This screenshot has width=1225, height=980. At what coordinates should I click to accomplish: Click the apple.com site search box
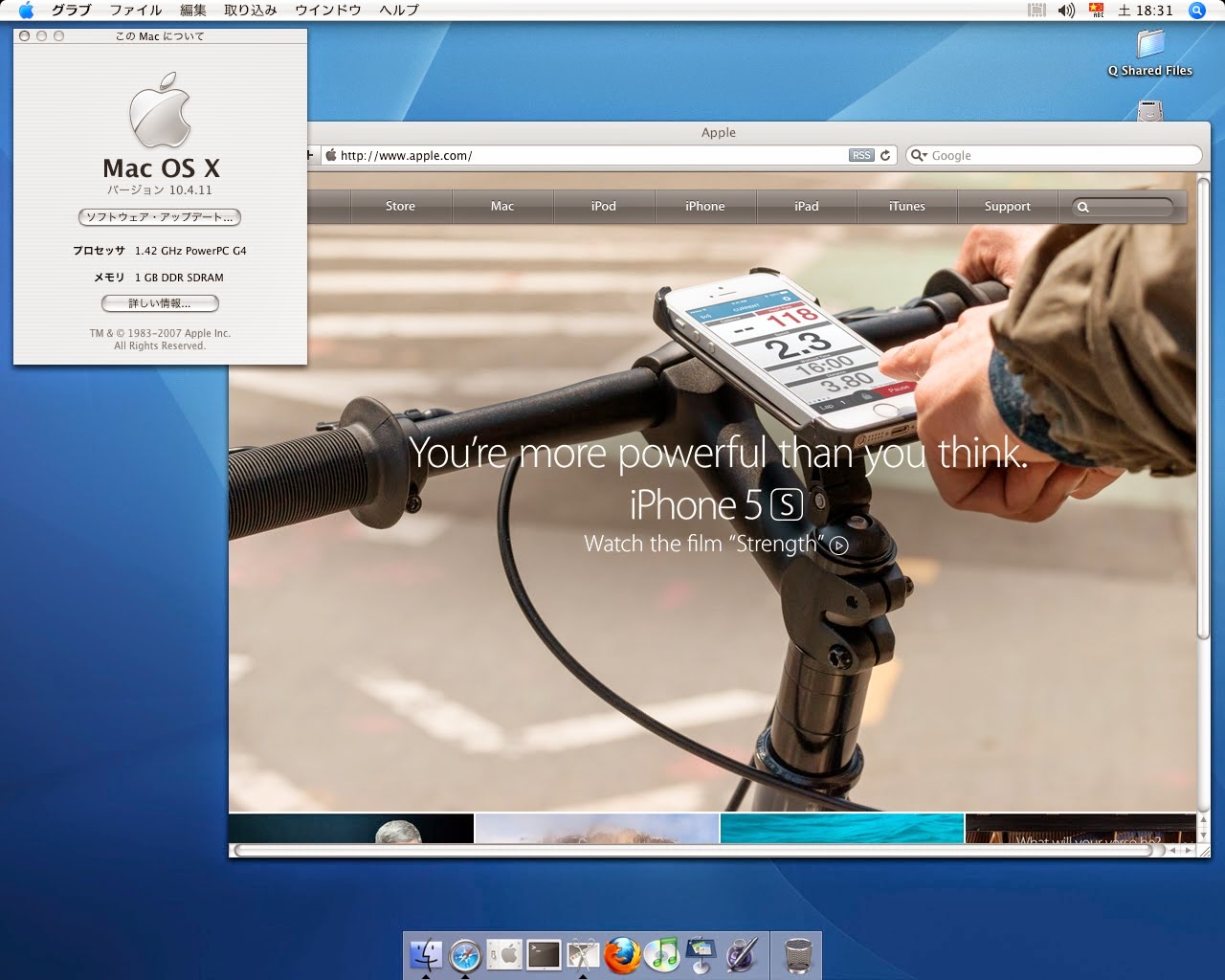[1123, 207]
